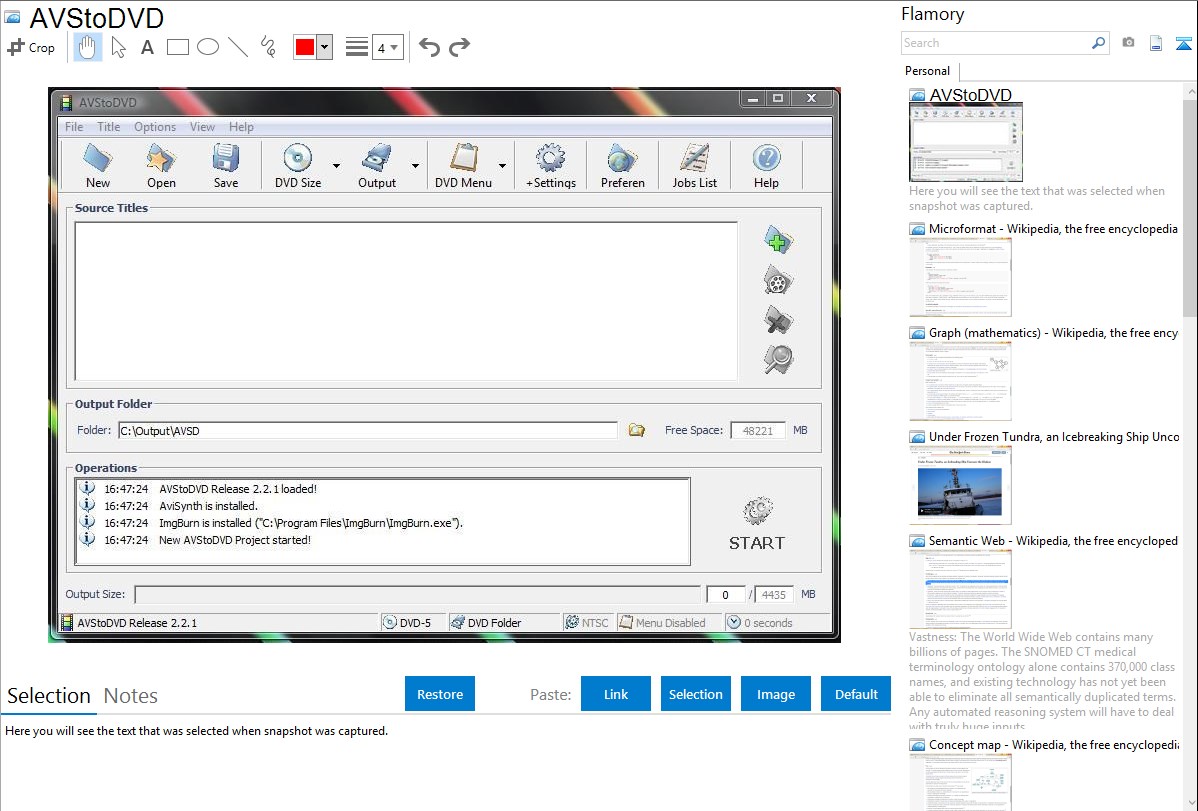Open the AVStoDVD snapshot thumbnail

click(x=966, y=143)
